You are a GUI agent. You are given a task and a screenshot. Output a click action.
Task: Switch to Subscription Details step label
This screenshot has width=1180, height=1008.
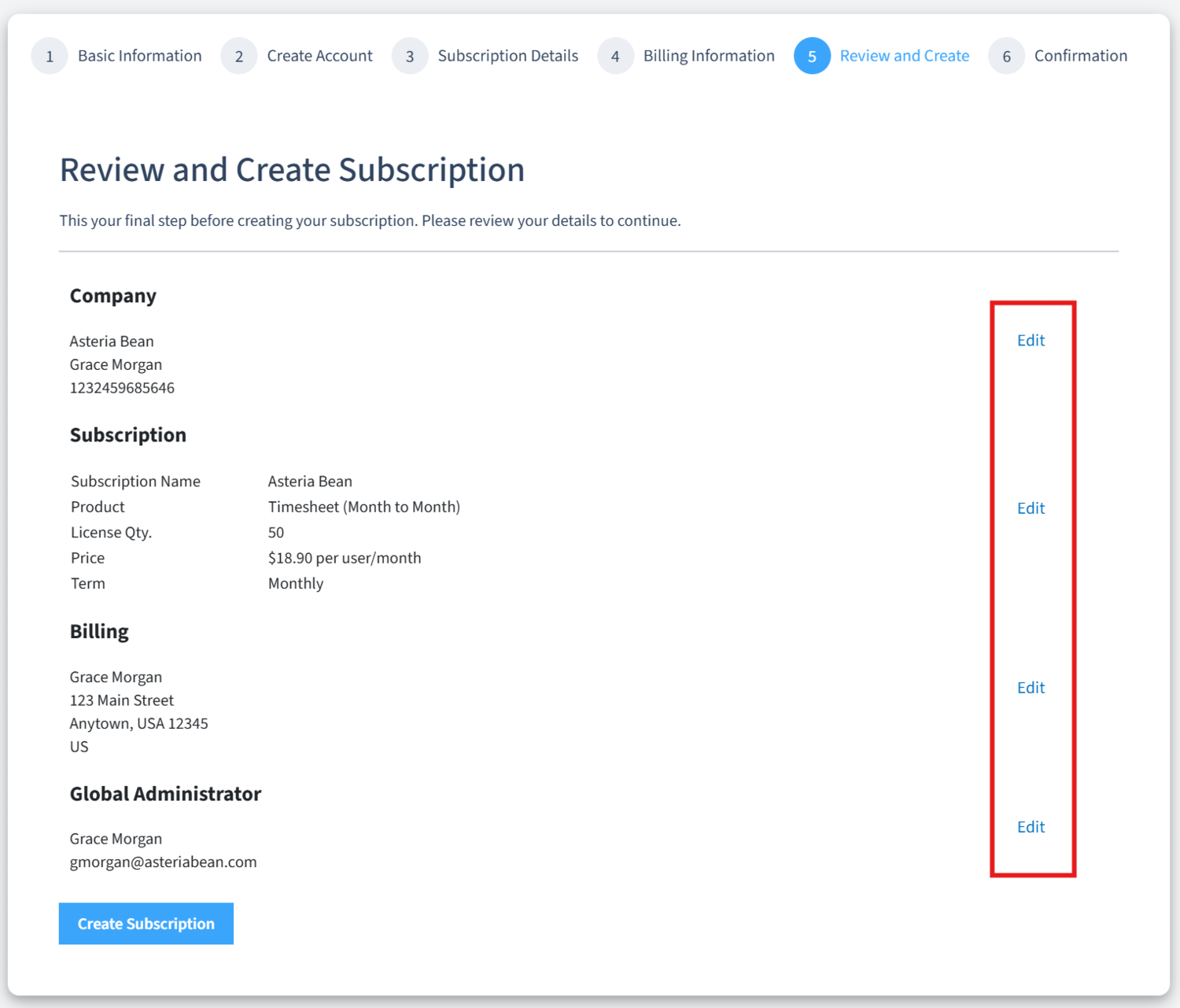click(507, 56)
